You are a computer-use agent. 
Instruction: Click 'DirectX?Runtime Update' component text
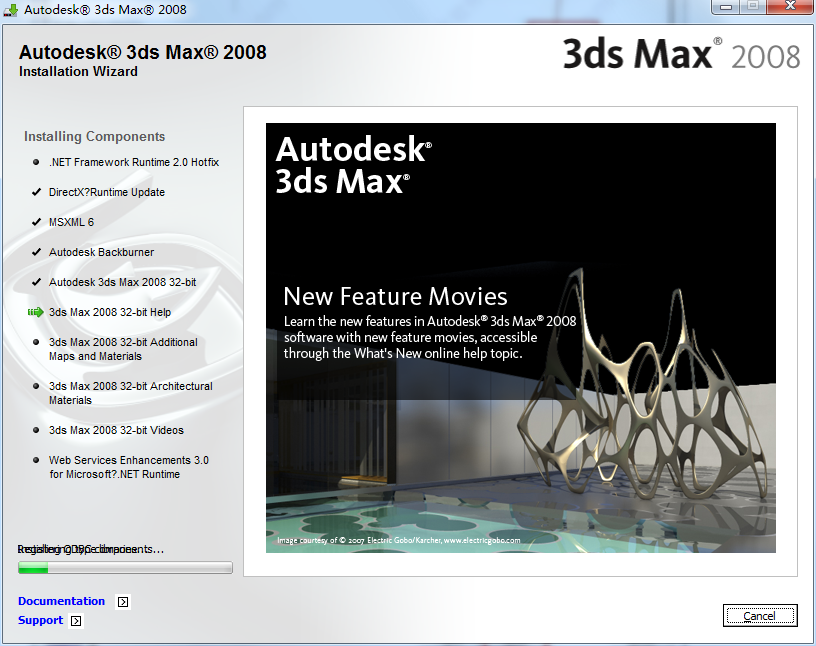click(x=107, y=192)
